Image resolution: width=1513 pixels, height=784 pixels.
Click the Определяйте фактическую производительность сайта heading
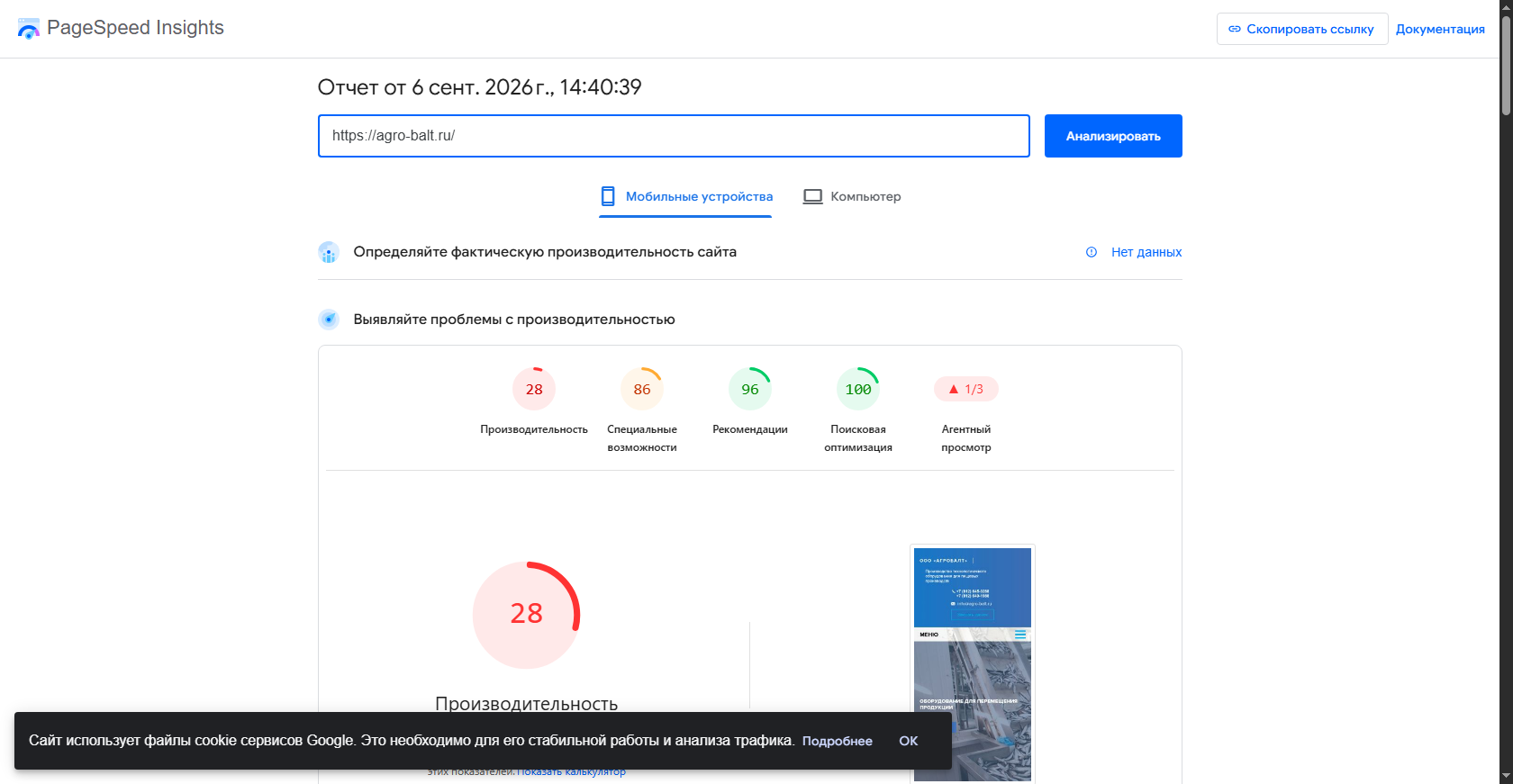click(x=545, y=252)
